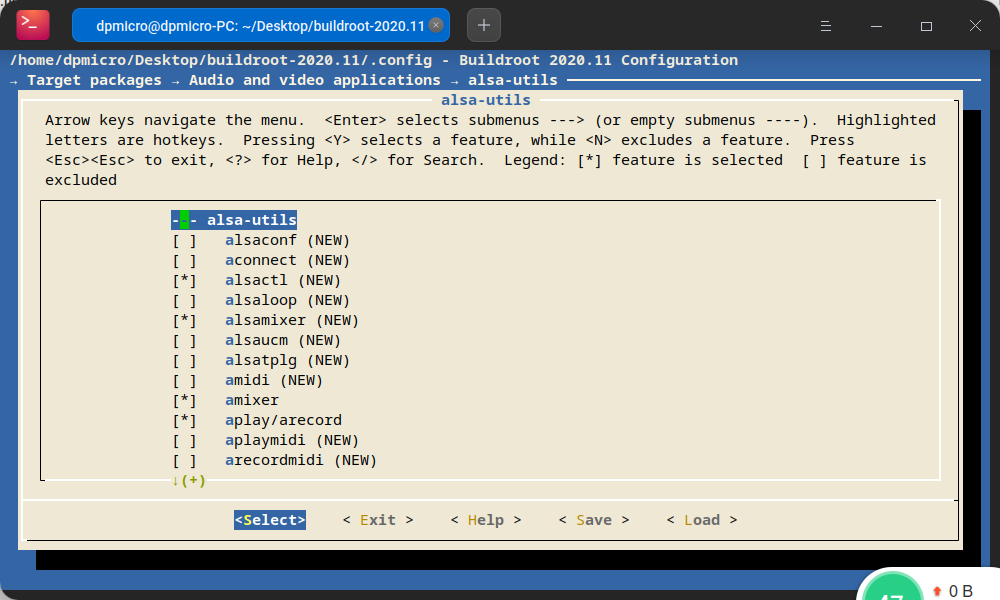Click the alsatplg (NEW) label
Image resolution: width=1000 pixels, height=600 pixels.
click(x=288, y=360)
